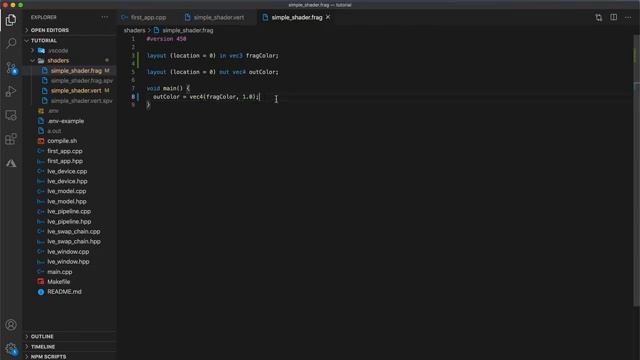Image resolution: width=640 pixels, height=360 pixels.
Task: Open the Makefile
Action: [70, 282]
